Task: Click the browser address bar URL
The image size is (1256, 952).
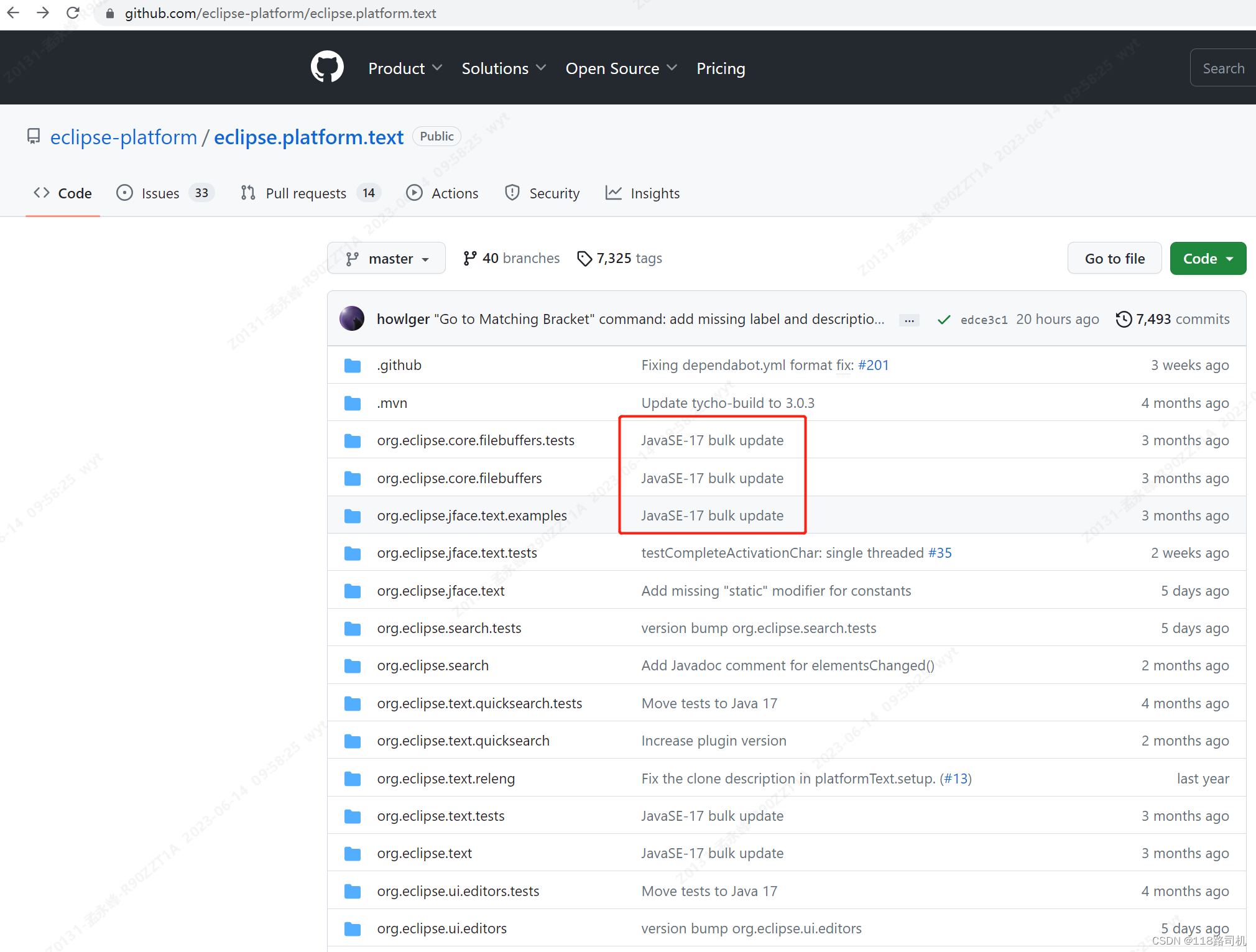Action: tap(280, 13)
